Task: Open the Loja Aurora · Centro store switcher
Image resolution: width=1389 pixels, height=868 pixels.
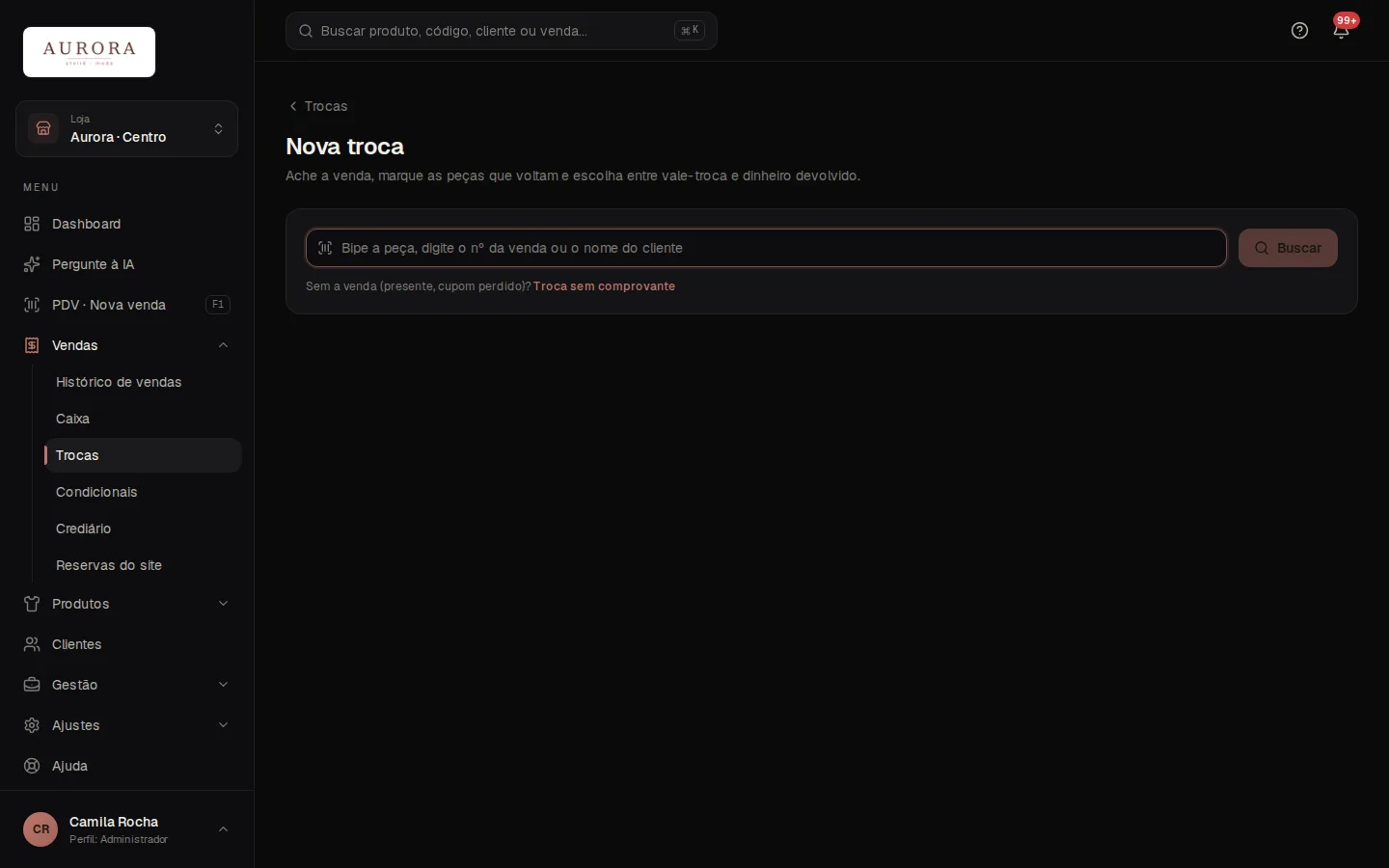Action: click(126, 128)
